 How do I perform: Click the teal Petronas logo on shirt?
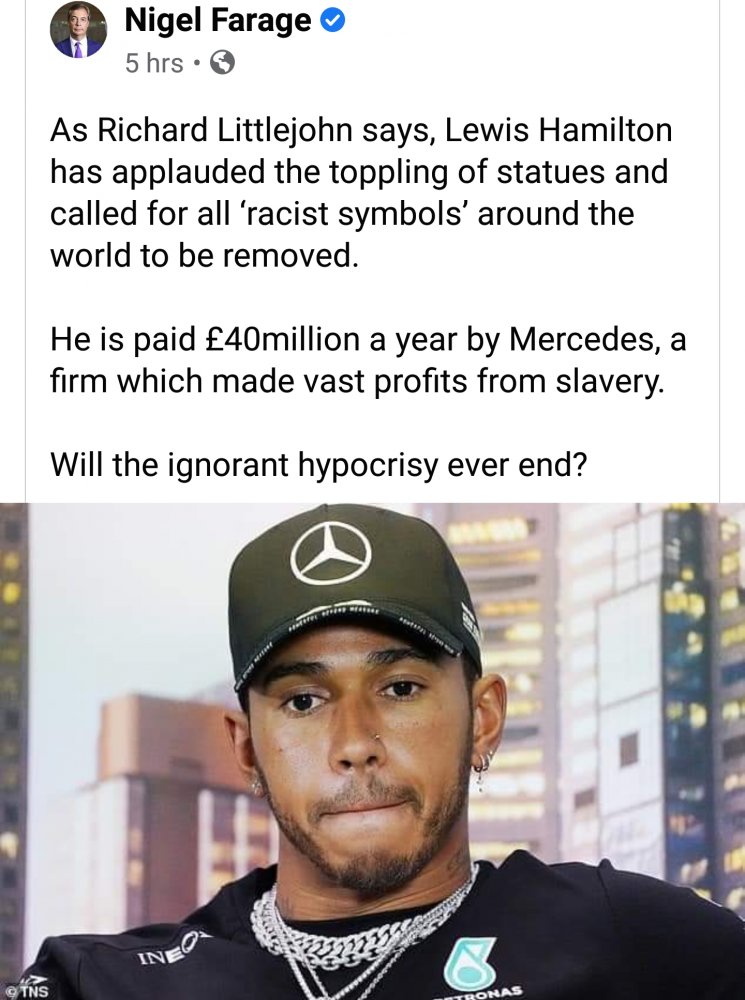(470, 963)
